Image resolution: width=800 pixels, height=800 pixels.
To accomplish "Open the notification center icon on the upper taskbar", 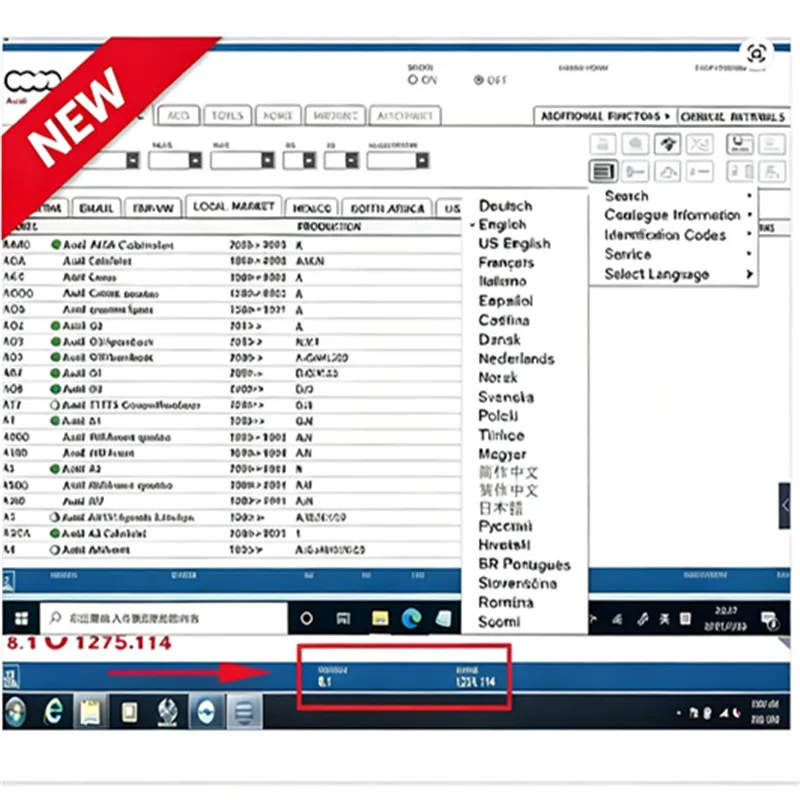I will (x=769, y=620).
